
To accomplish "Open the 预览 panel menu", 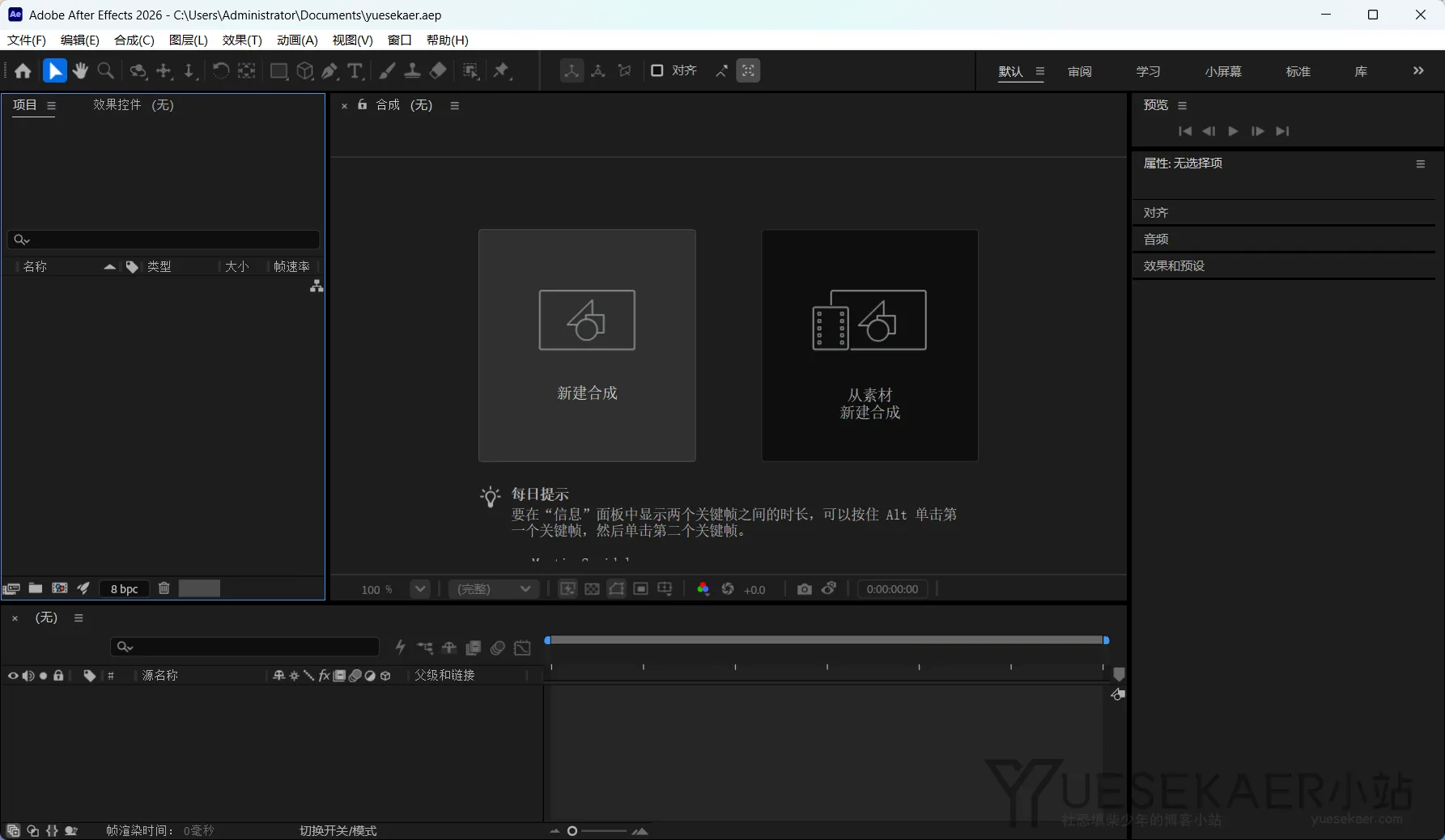I will (x=1182, y=105).
